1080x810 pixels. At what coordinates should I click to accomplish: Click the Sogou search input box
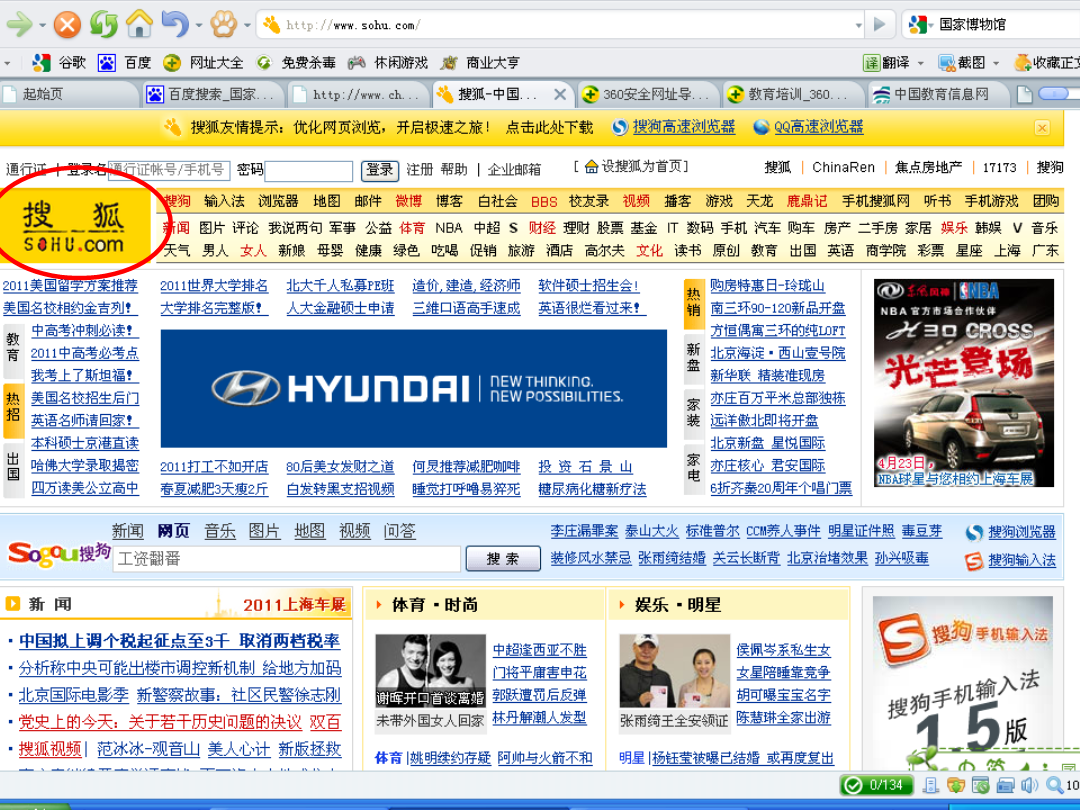(287, 559)
